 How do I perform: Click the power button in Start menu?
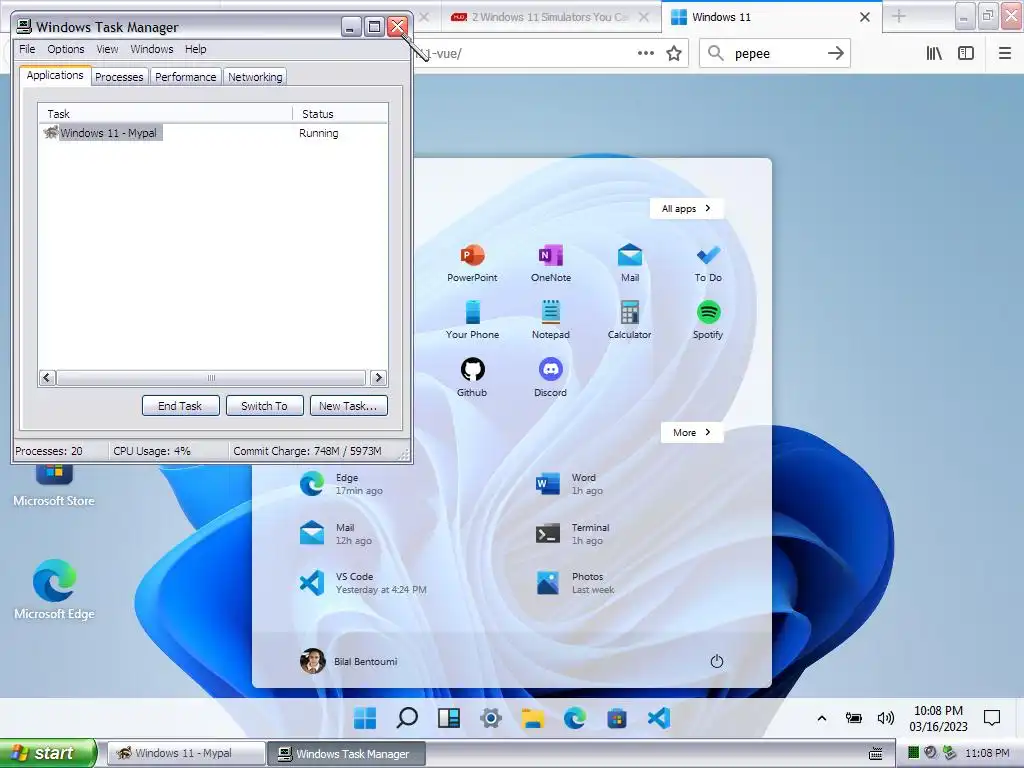tap(716, 661)
